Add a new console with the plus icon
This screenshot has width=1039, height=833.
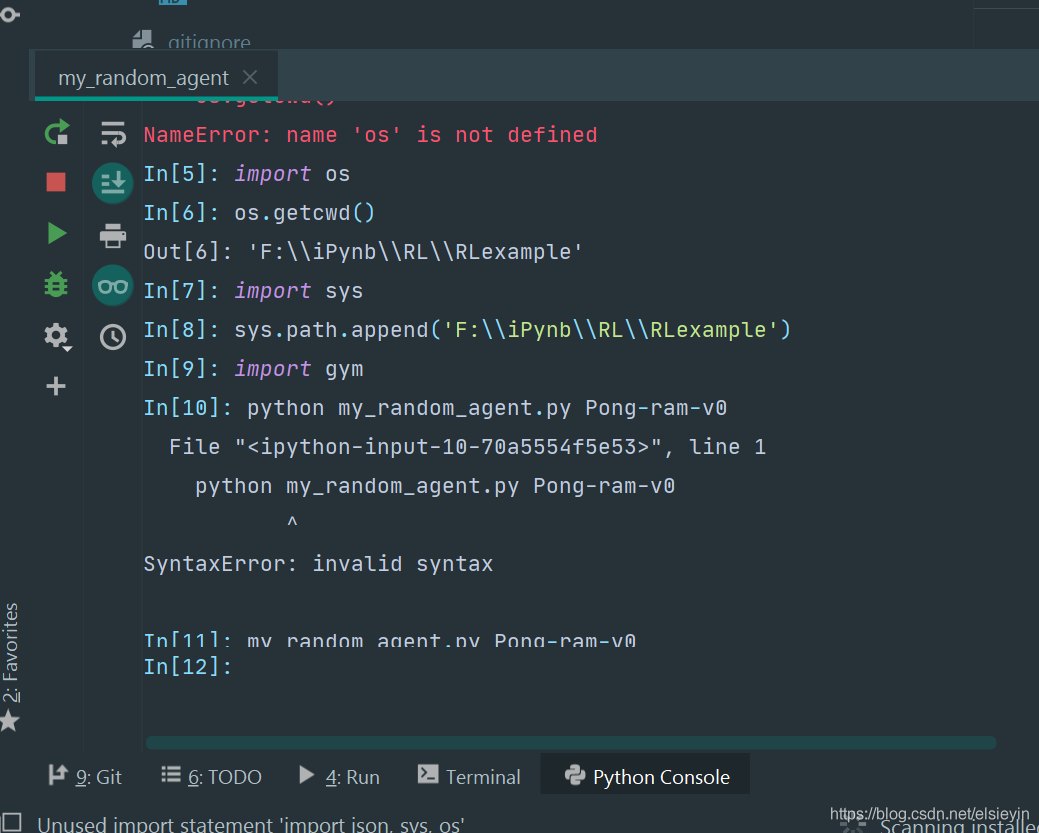[x=56, y=386]
